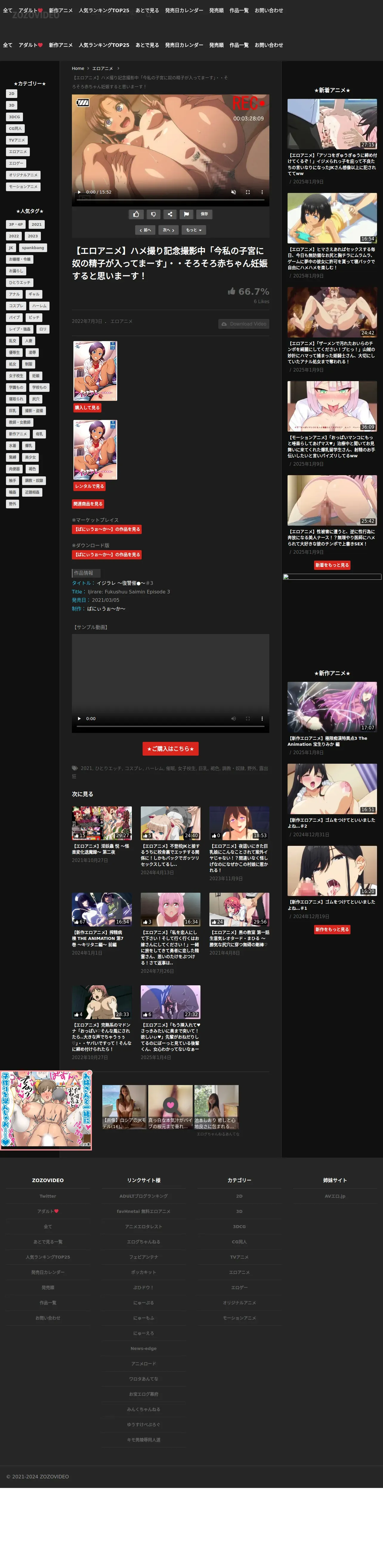The image size is (383, 1568).
Task: Click the ばにぃうぉ〜か〜 maker link
Action: tap(106, 609)
